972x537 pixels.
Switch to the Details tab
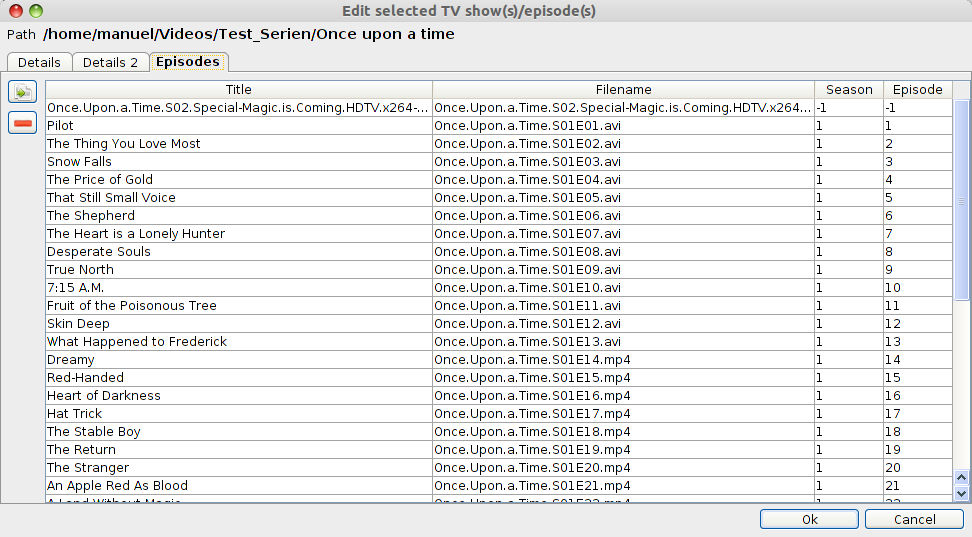click(x=39, y=62)
